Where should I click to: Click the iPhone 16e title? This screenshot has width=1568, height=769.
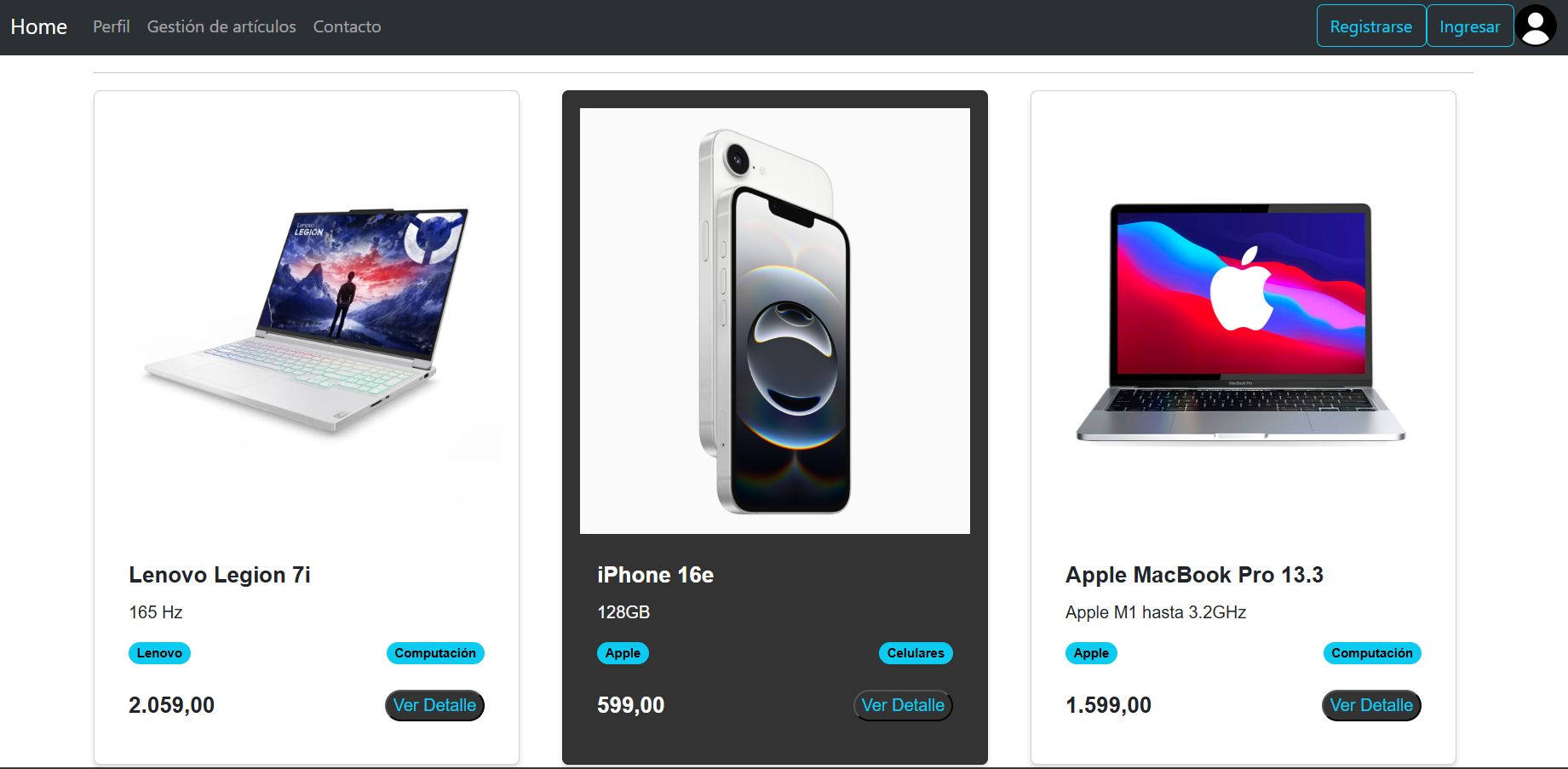pyautogui.click(x=655, y=575)
